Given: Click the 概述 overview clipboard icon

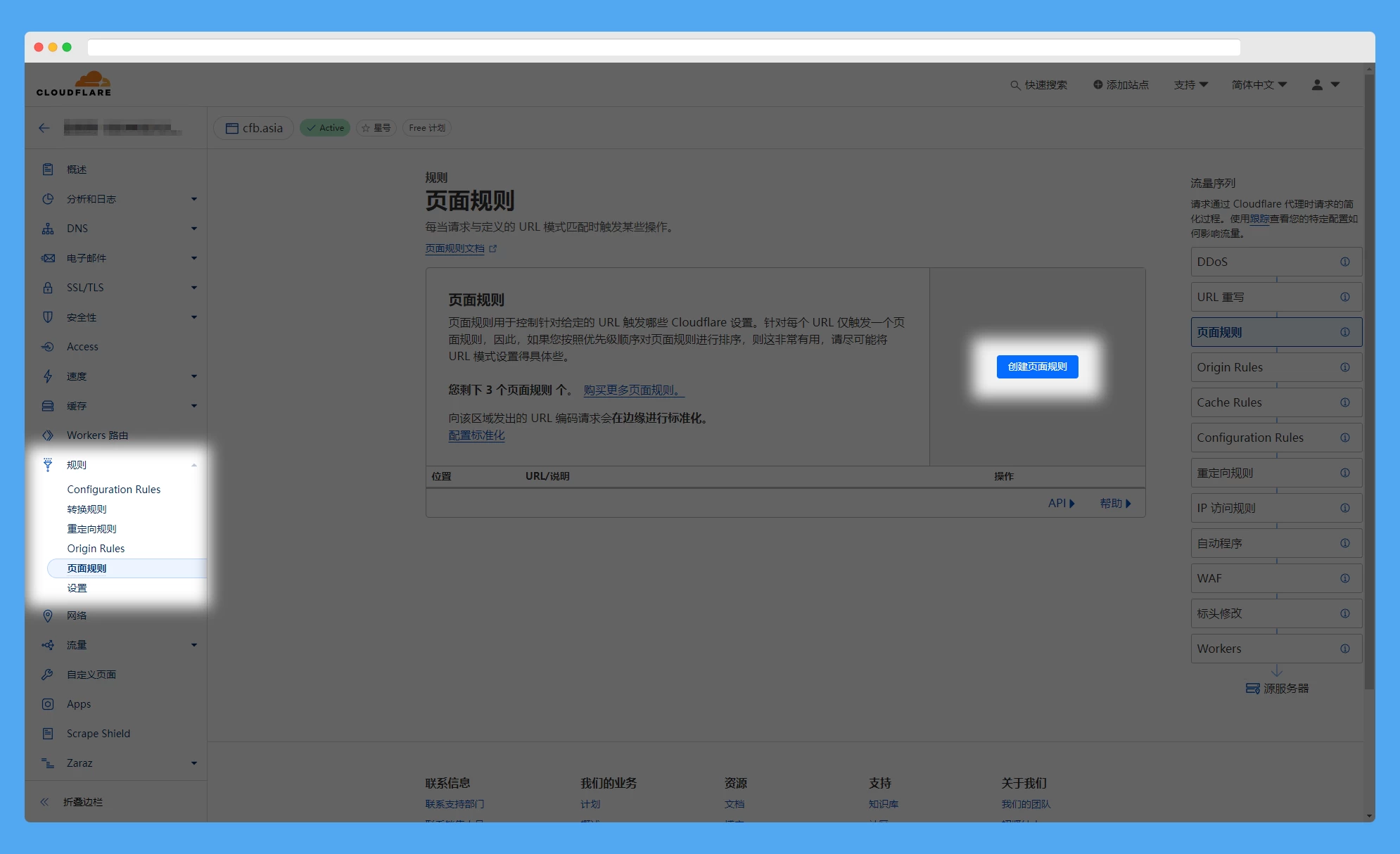Looking at the screenshot, I should coord(48,170).
